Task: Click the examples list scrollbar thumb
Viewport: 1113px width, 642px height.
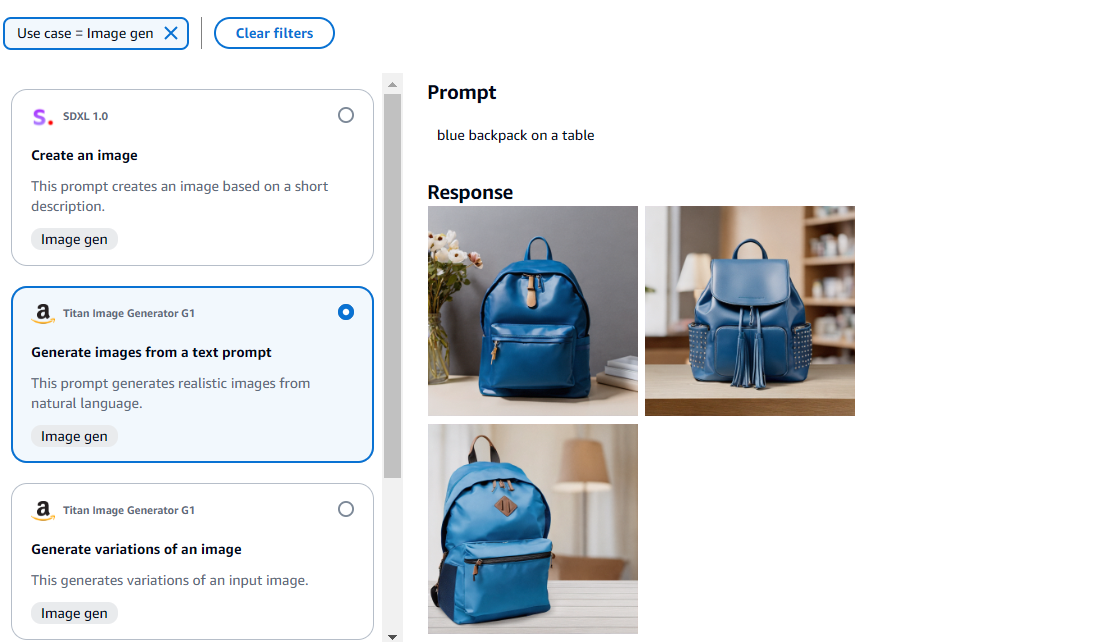Action: tap(393, 285)
